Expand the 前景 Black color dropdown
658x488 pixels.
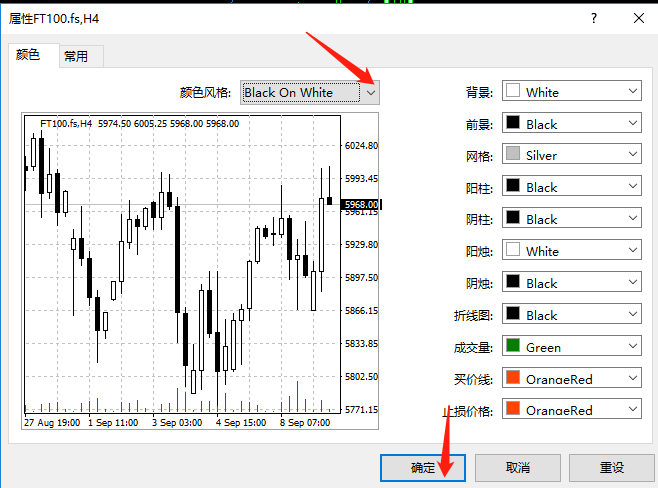coord(572,123)
